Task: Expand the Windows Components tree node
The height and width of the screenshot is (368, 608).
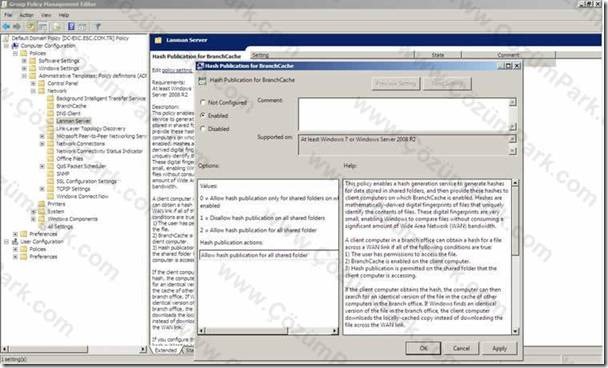Action: pos(33,219)
